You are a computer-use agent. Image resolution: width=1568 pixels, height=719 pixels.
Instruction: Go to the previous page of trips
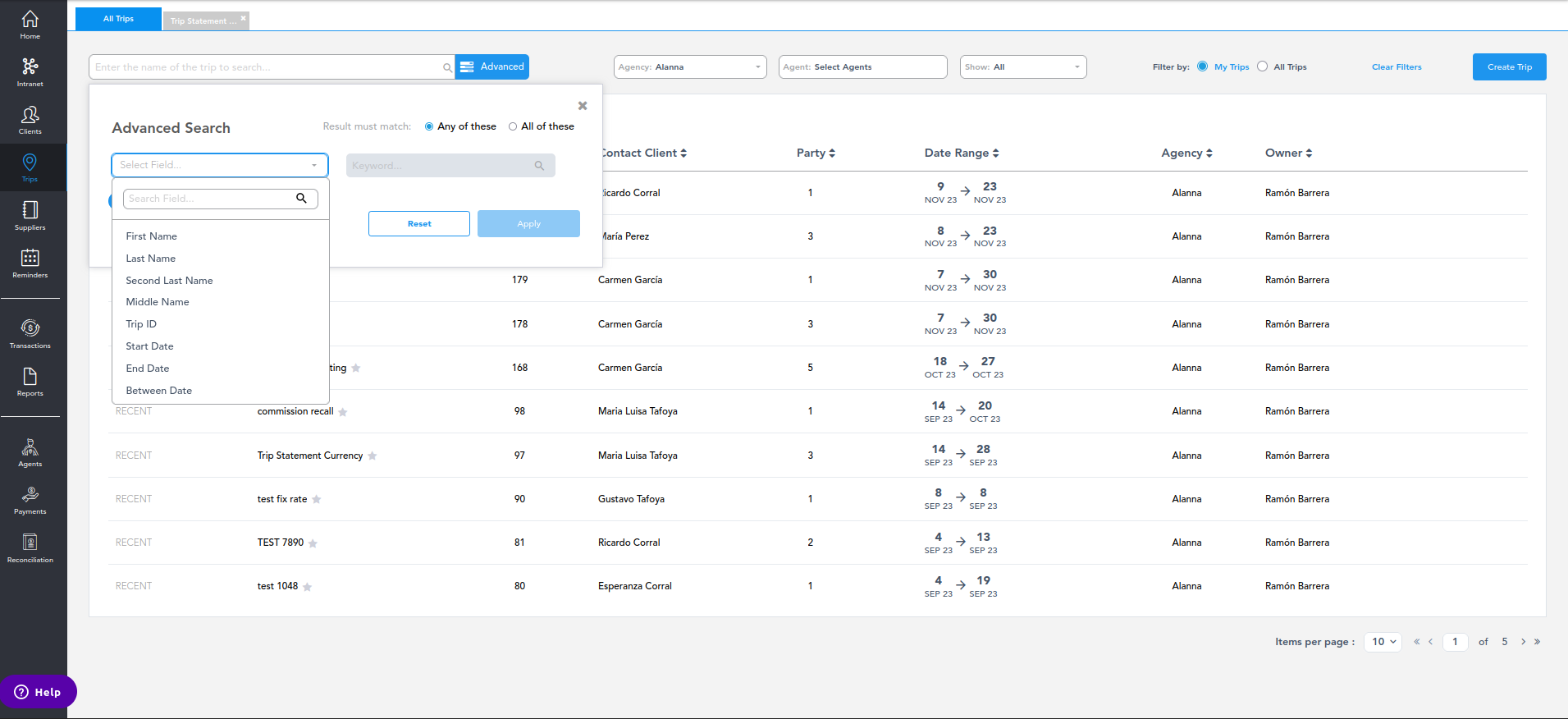click(x=1430, y=642)
